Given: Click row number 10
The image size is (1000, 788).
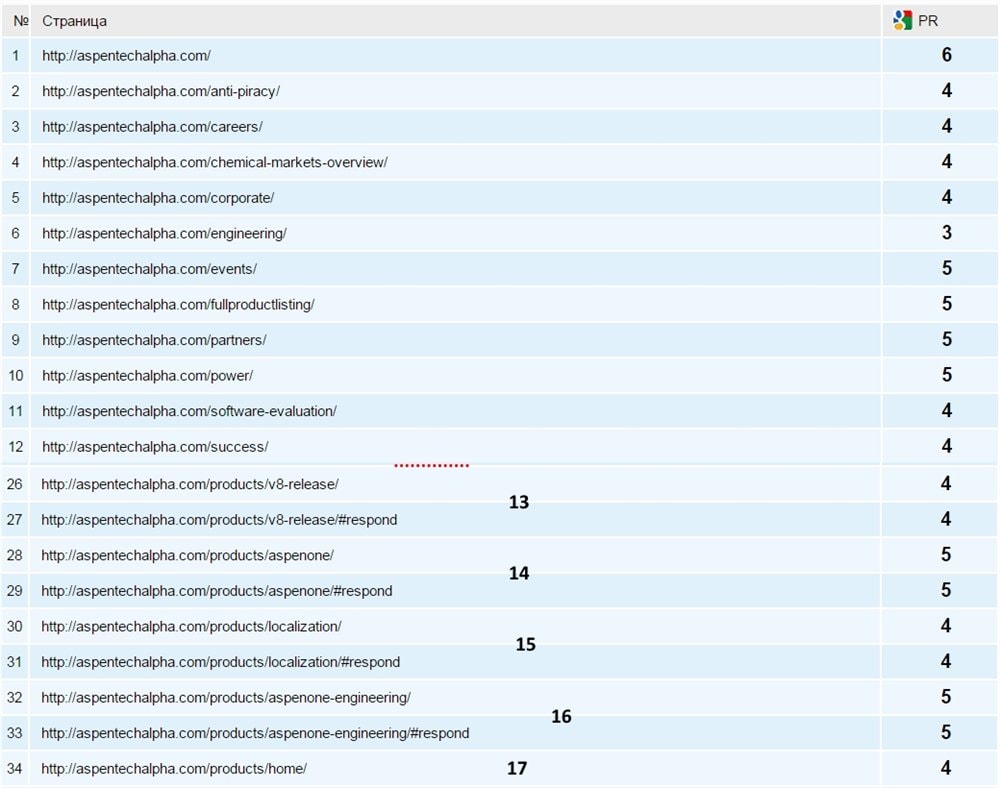Looking at the screenshot, I should [x=15, y=376].
